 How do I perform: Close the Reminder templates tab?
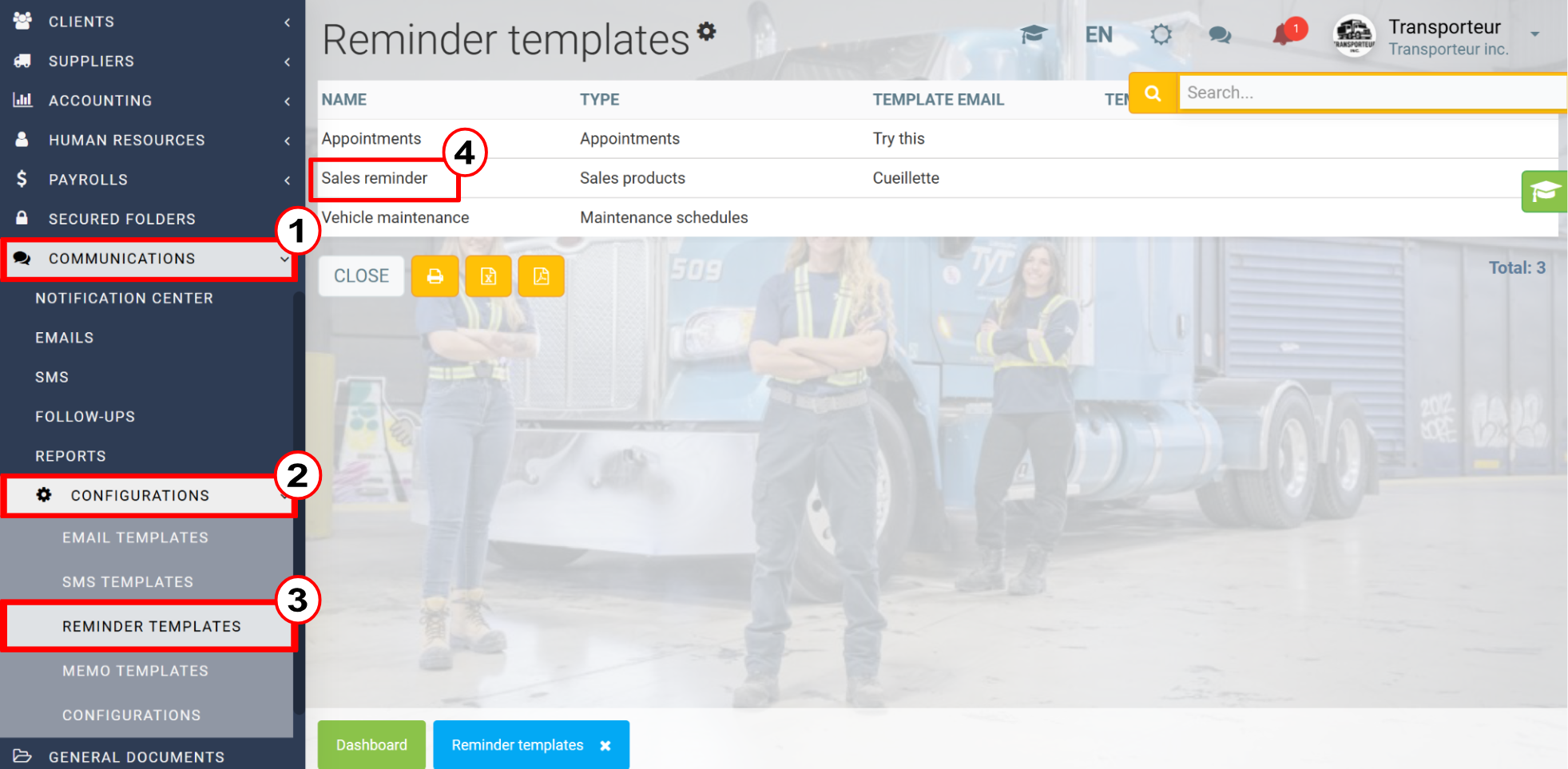605,746
